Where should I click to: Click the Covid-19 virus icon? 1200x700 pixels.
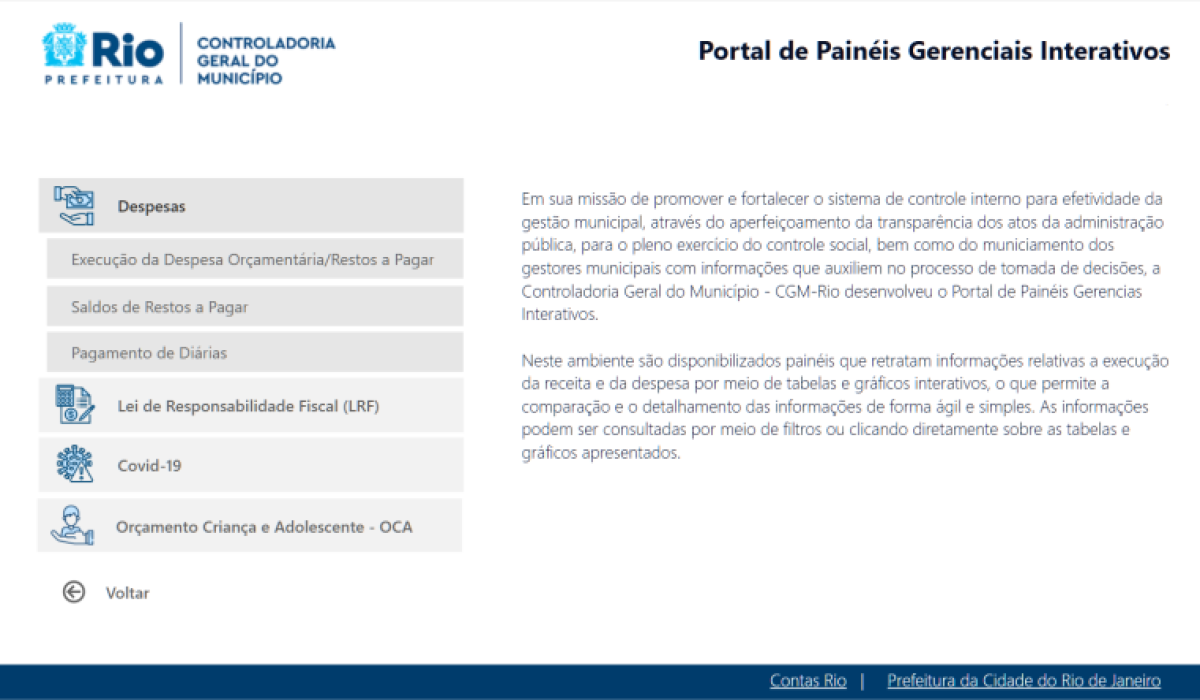[74, 465]
